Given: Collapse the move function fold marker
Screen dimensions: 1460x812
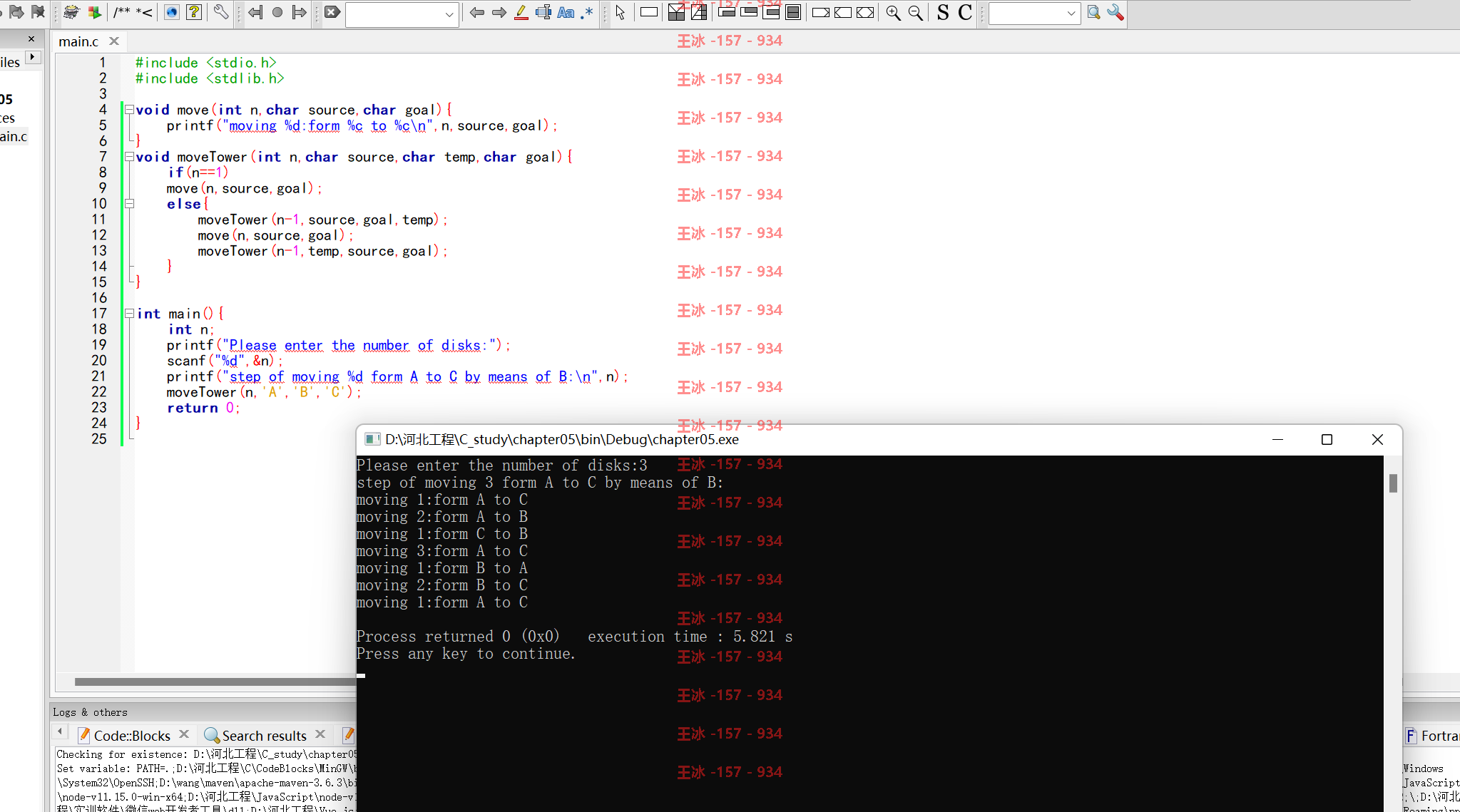Looking at the screenshot, I should coord(129,110).
